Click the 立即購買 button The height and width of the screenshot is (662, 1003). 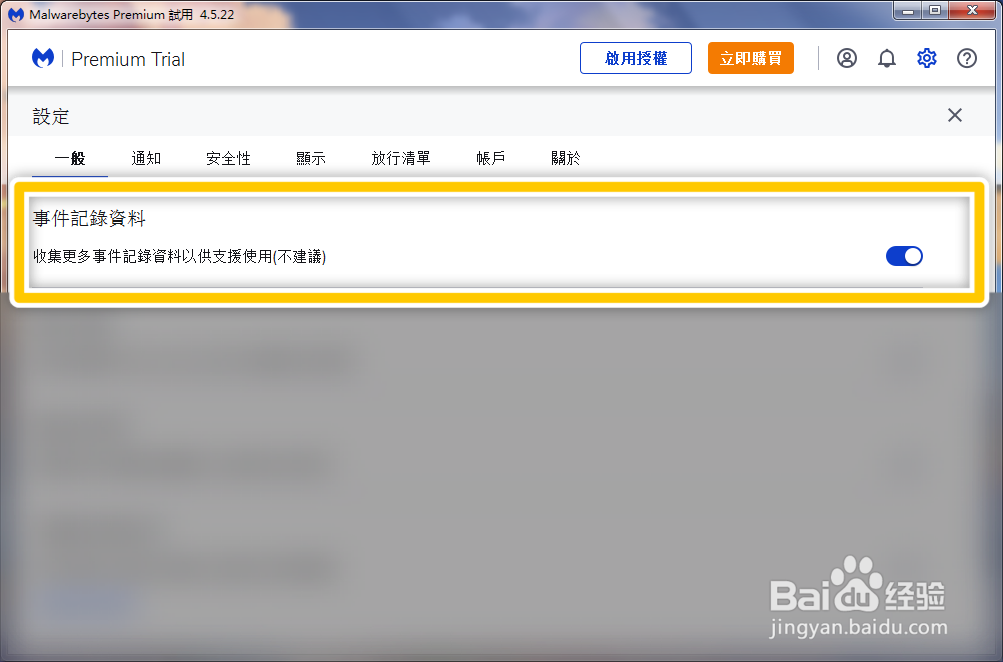(750, 58)
